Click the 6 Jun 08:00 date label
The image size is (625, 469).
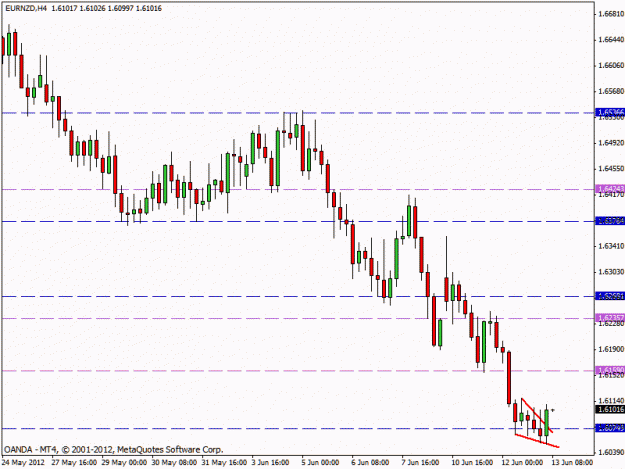370,463
